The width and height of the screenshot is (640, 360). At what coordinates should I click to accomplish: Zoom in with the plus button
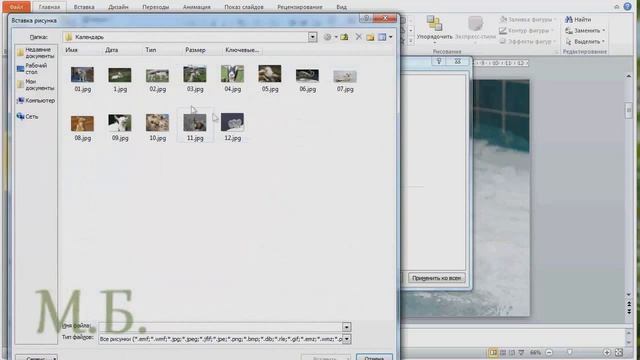coord(607,352)
